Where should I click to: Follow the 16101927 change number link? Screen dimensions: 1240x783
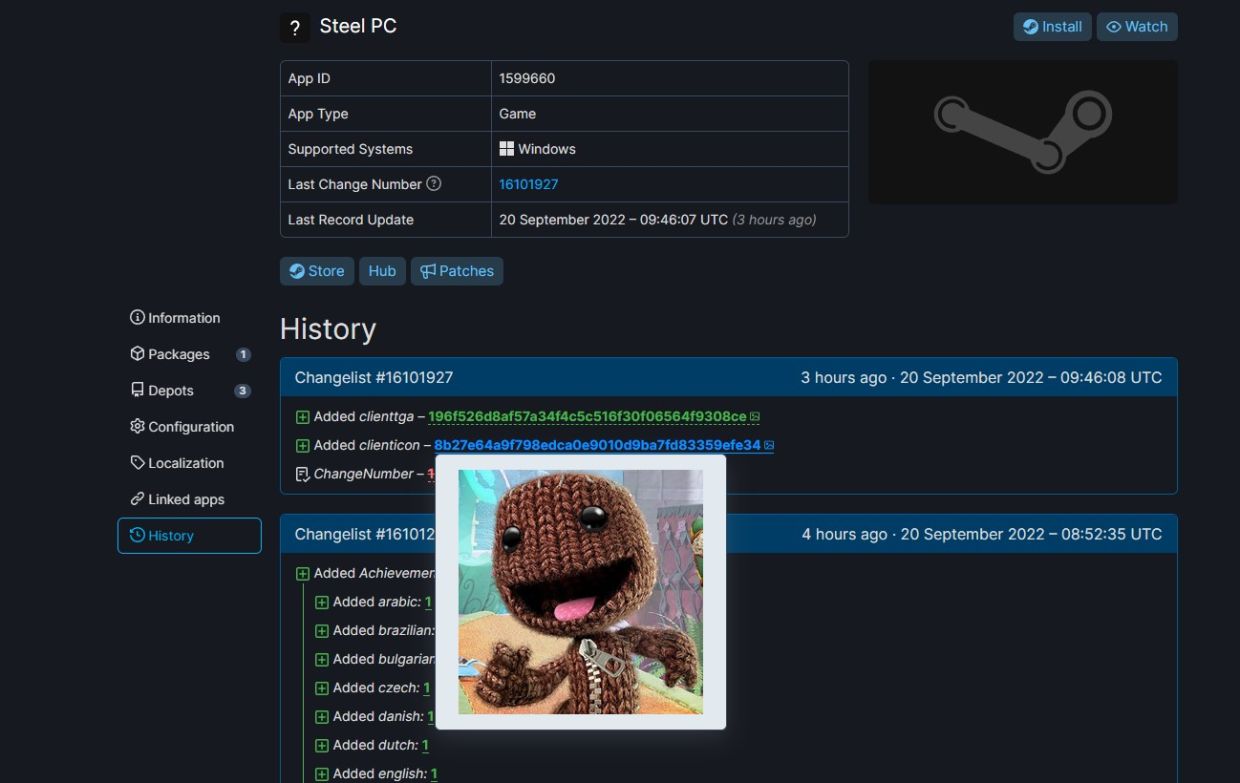[x=528, y=184]
